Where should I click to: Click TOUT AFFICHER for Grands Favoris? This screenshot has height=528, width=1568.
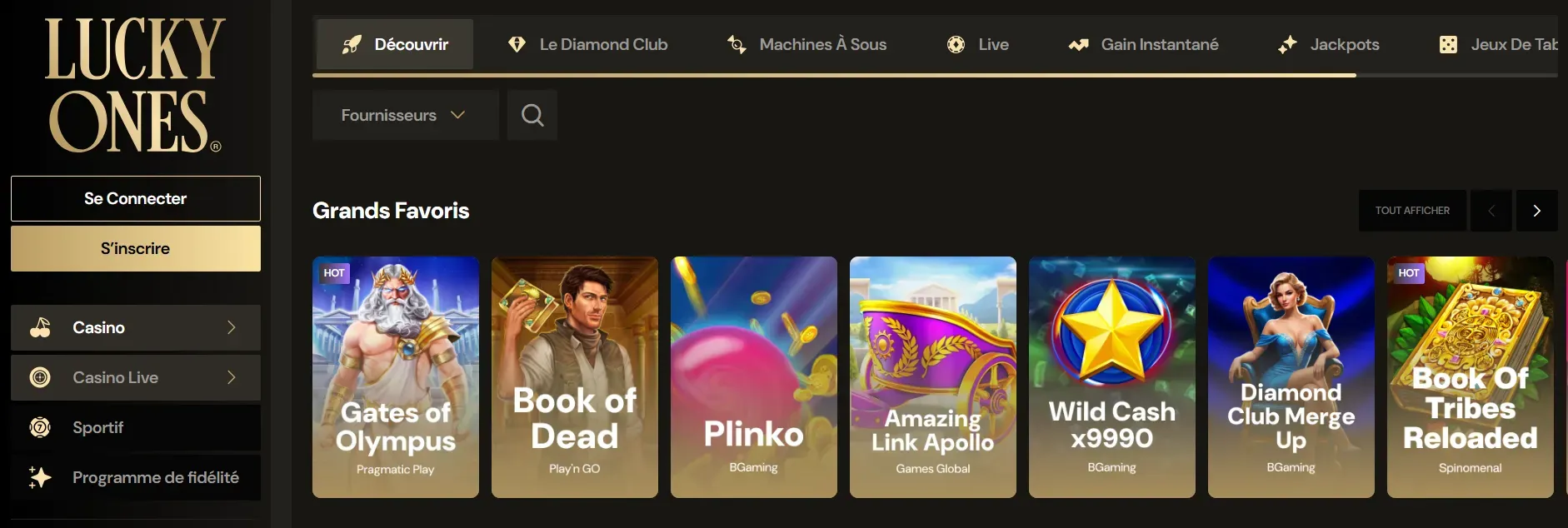click(1412, 211)
